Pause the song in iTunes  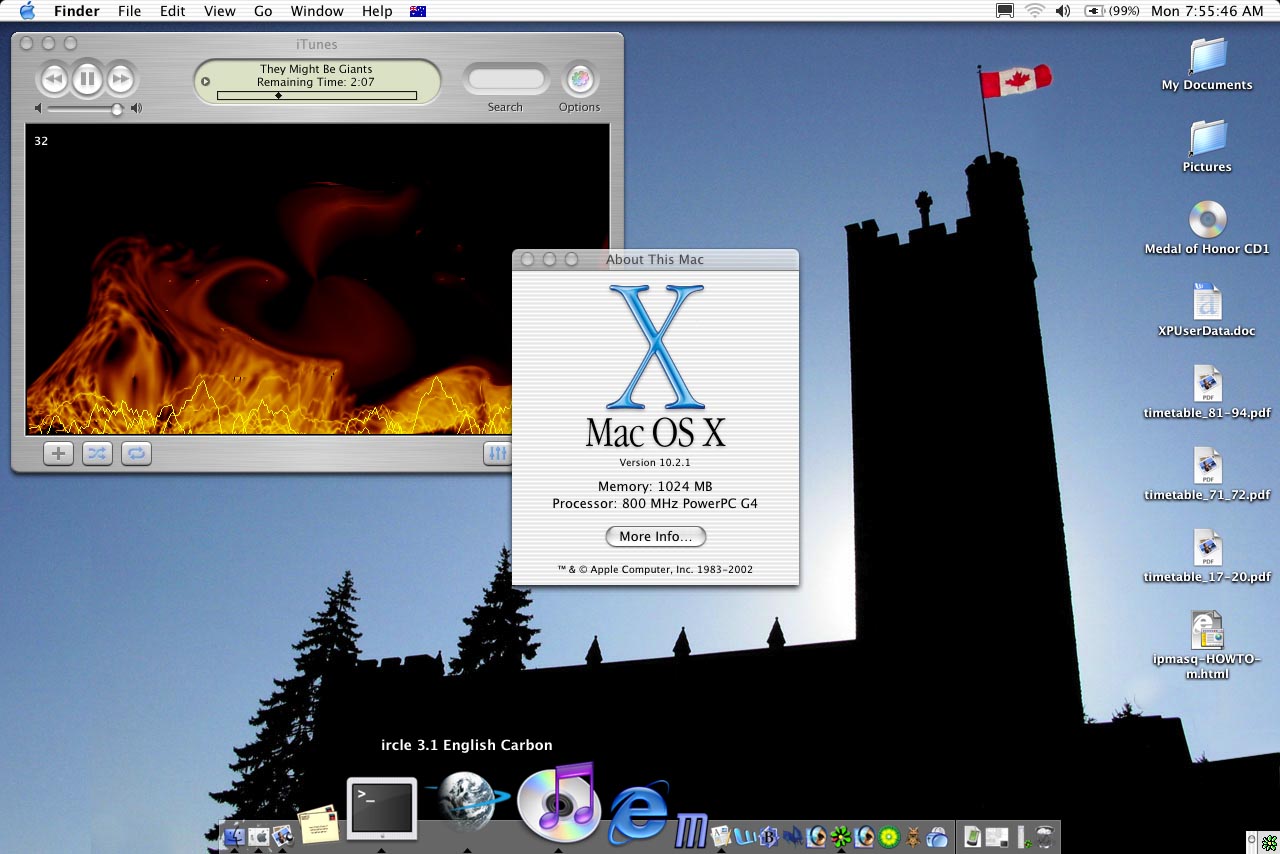pyautogui.click(x=87, y=79)
